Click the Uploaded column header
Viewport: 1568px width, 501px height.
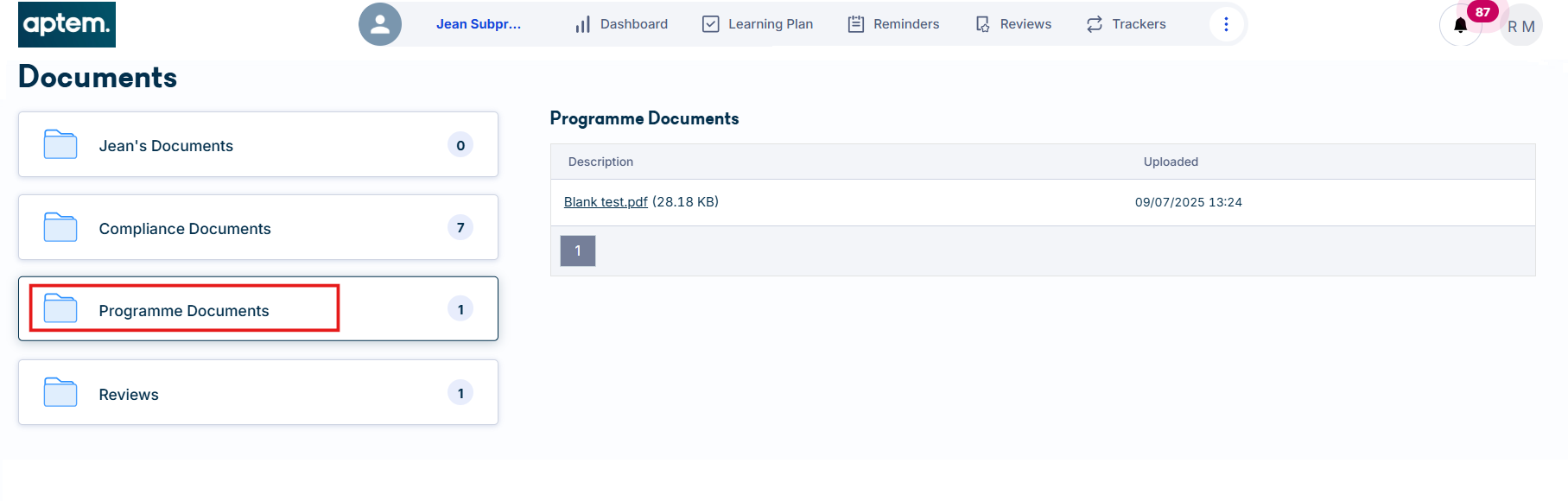tap(1171, 162)
